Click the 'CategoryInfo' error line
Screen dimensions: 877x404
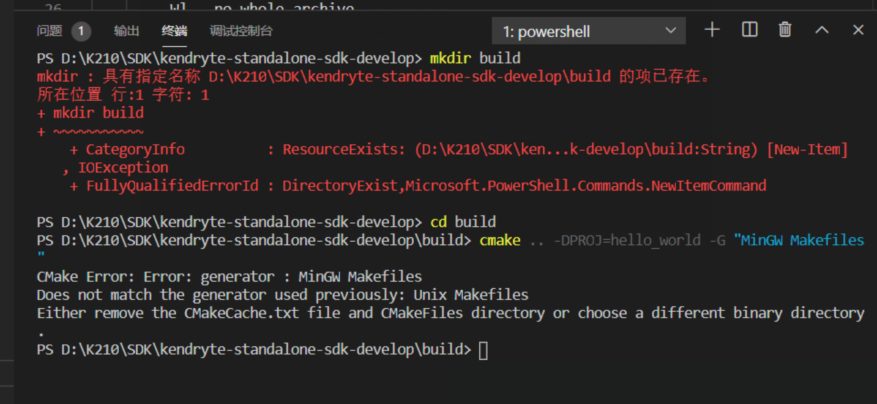point(459,149)
